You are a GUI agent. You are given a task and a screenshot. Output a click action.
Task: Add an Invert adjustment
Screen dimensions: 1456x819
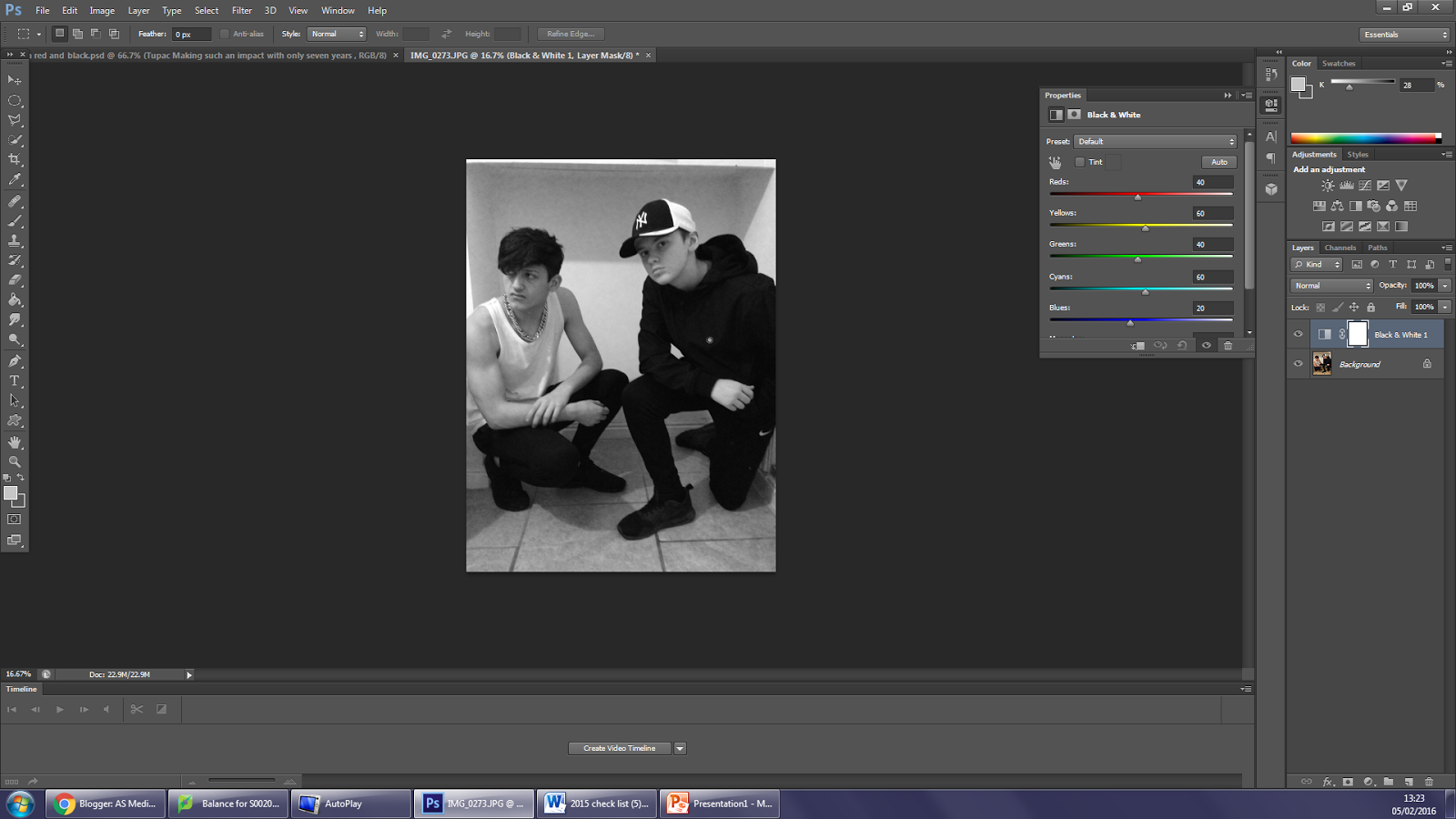1329,227
